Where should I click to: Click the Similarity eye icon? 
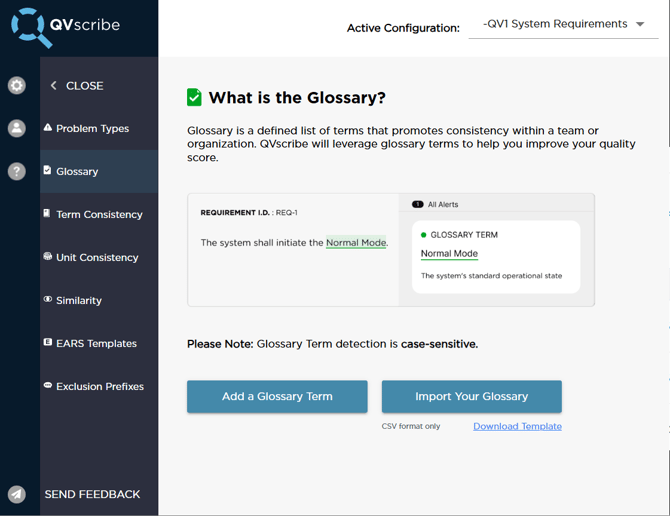pyautogui.click(x=48, y=300)
